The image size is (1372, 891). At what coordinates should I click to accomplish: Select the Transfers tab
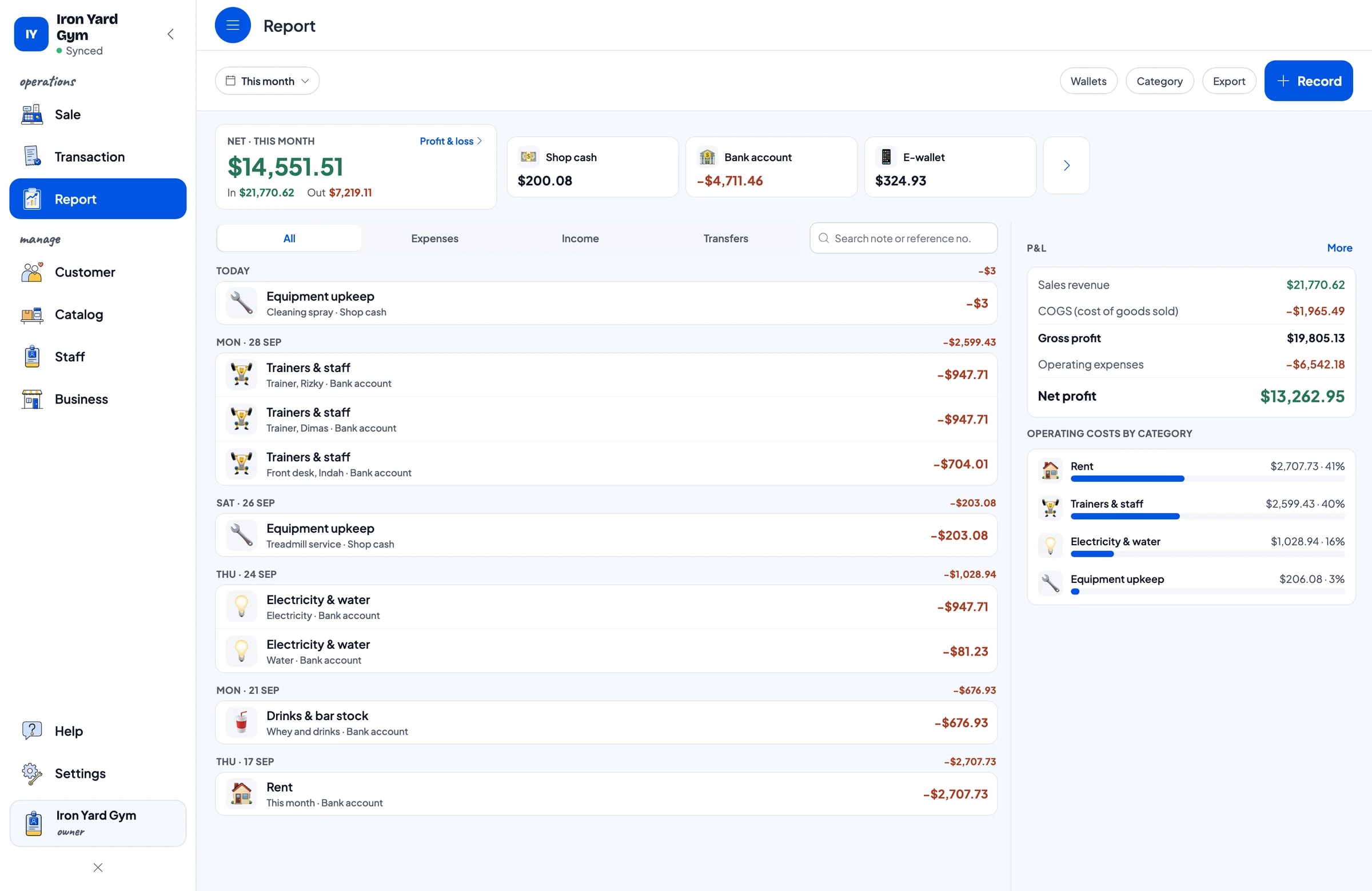pos(725,238)
